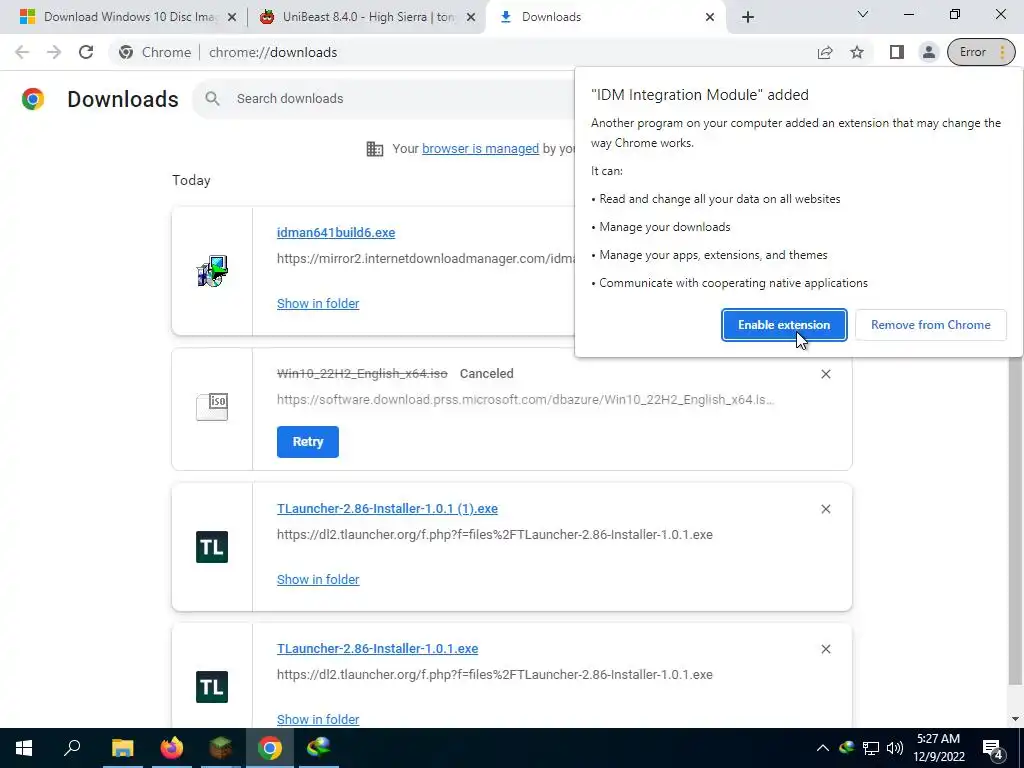
Task: Open TLauncher-2.86-Installer-1.0.1.exe link
Action: tap(377, 648)
